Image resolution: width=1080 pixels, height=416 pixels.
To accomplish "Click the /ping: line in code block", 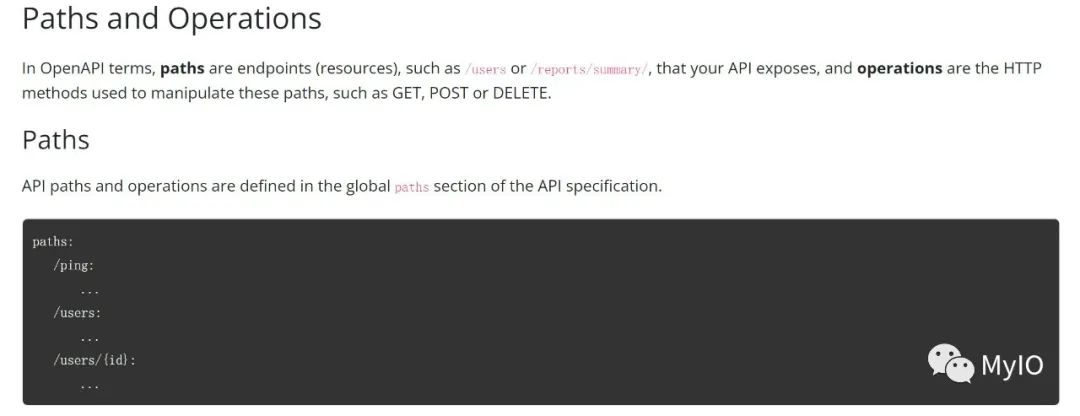I will coord(74,266).
